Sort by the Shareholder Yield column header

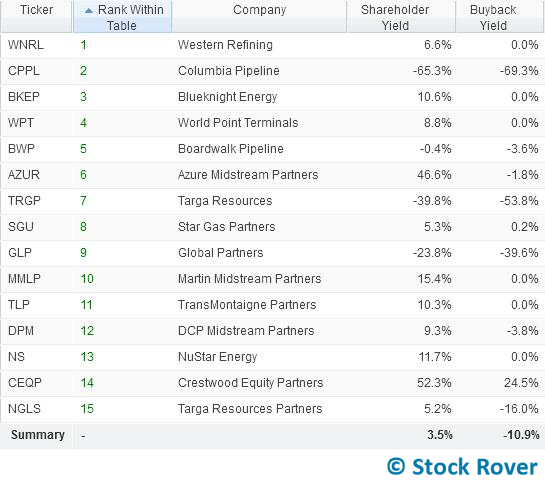click(x=395, y=17)
